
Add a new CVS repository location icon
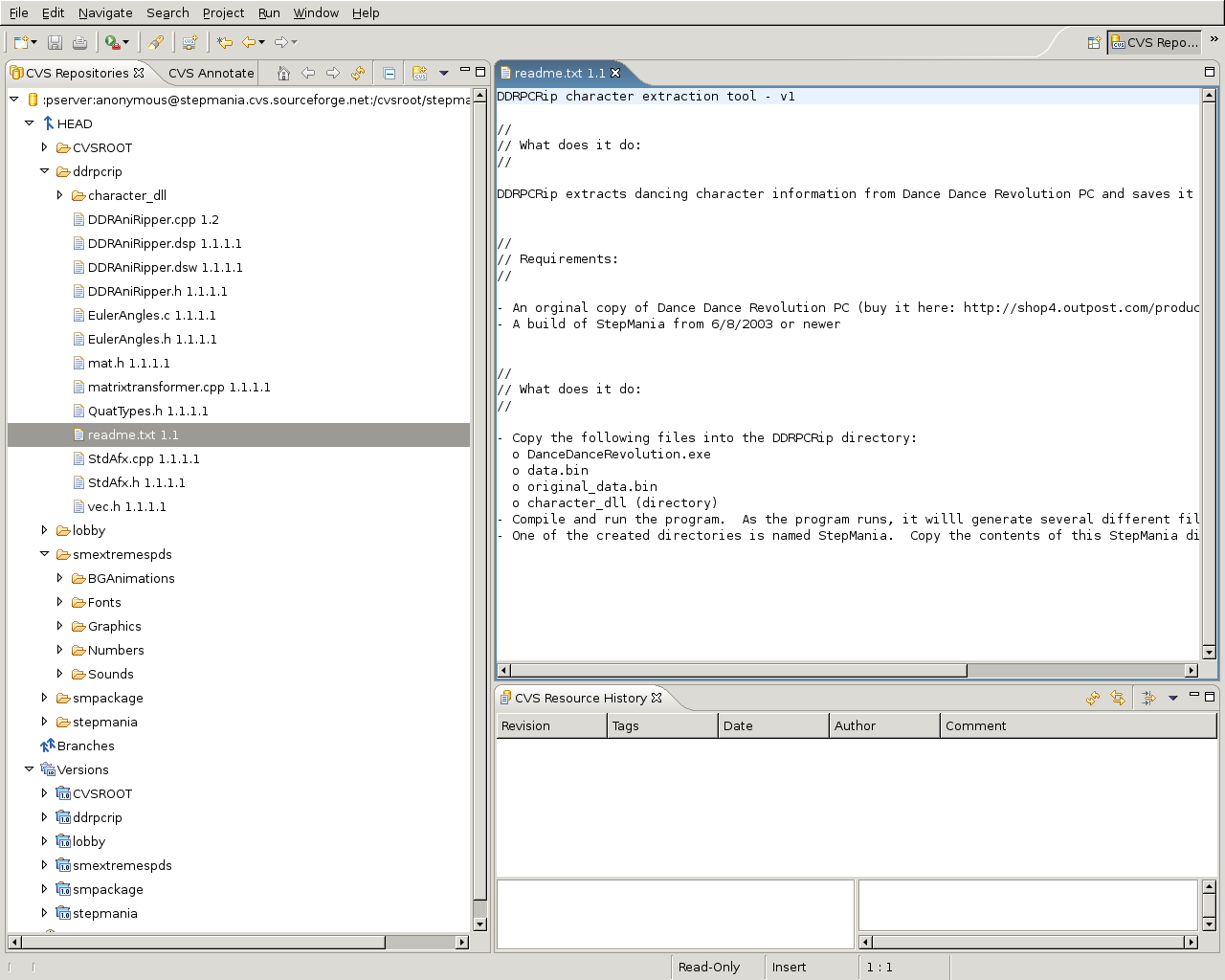(x=419, y=73)
